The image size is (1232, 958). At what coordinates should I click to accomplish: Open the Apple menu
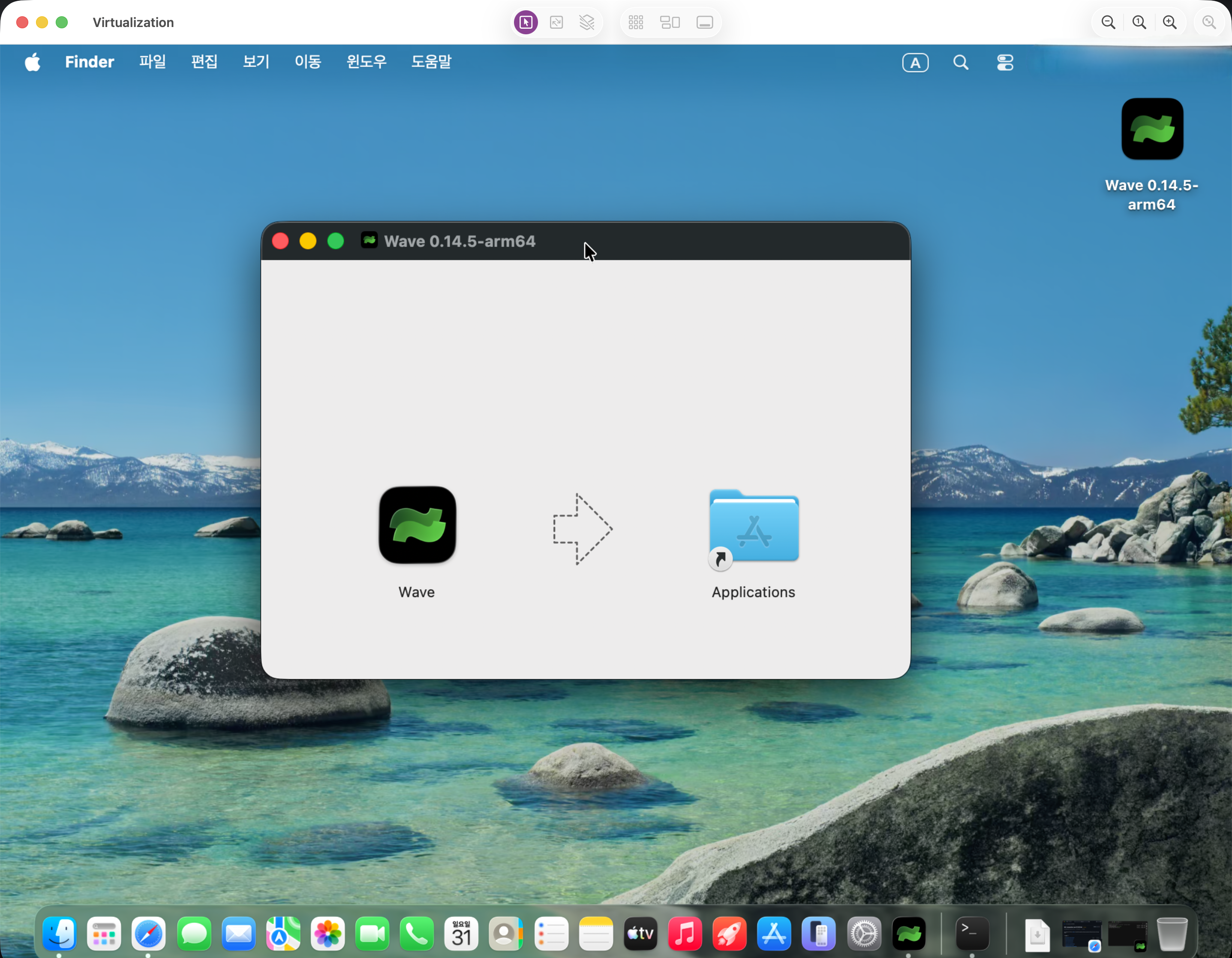tap(33, 61)
